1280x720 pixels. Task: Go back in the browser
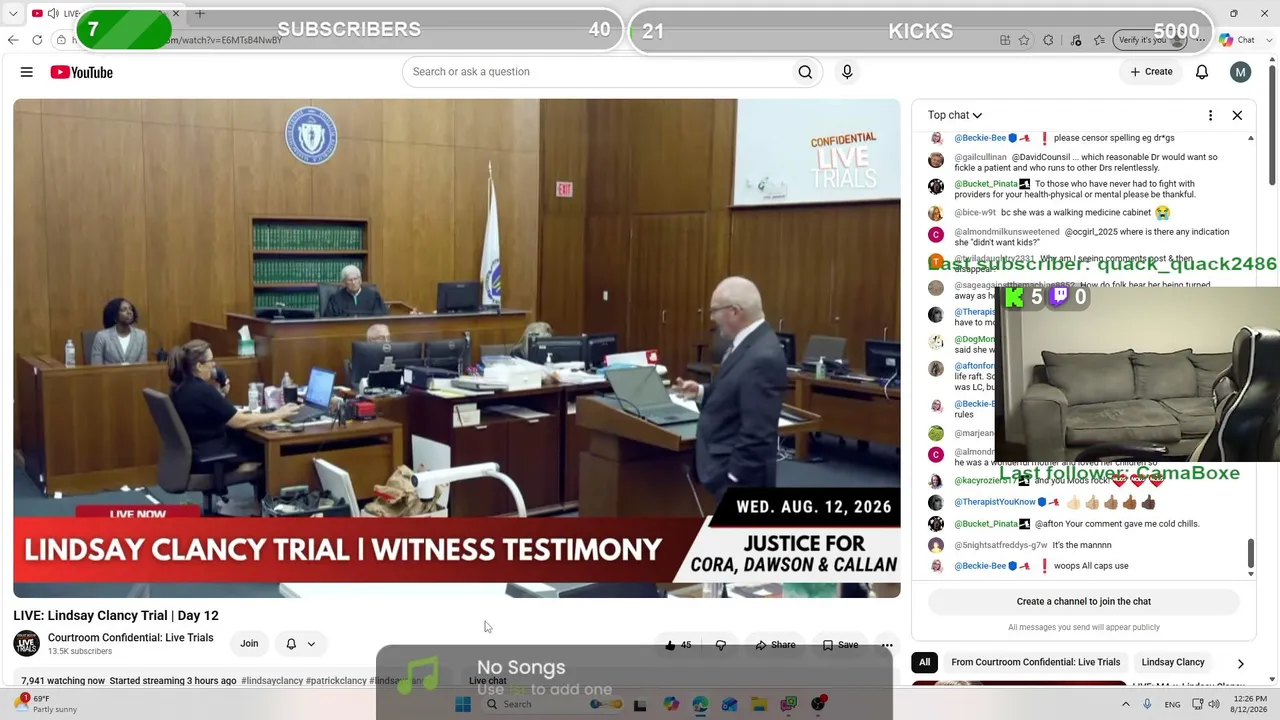[13, 40]
